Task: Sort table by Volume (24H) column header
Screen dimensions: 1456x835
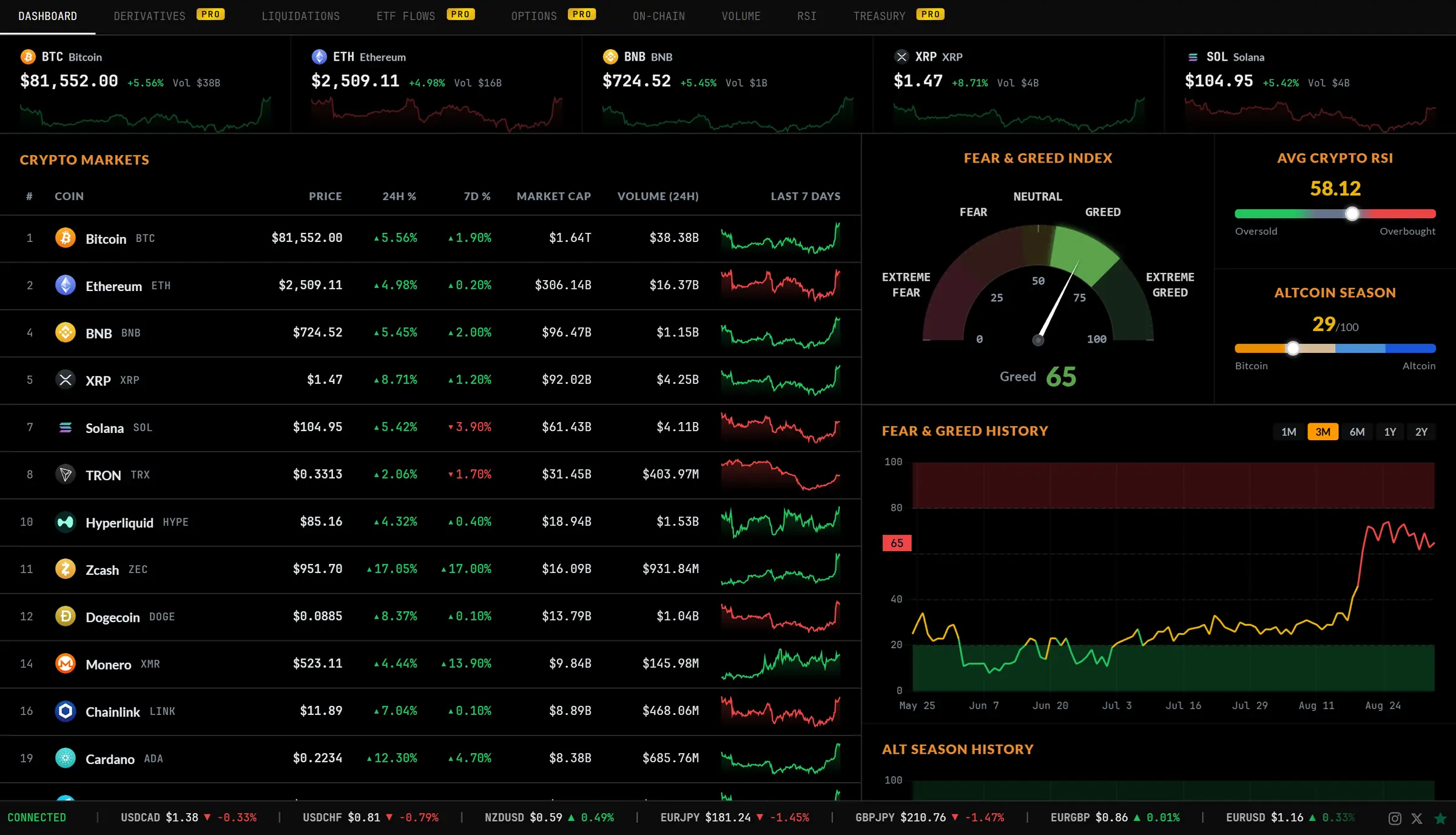Action: [658, 196]
